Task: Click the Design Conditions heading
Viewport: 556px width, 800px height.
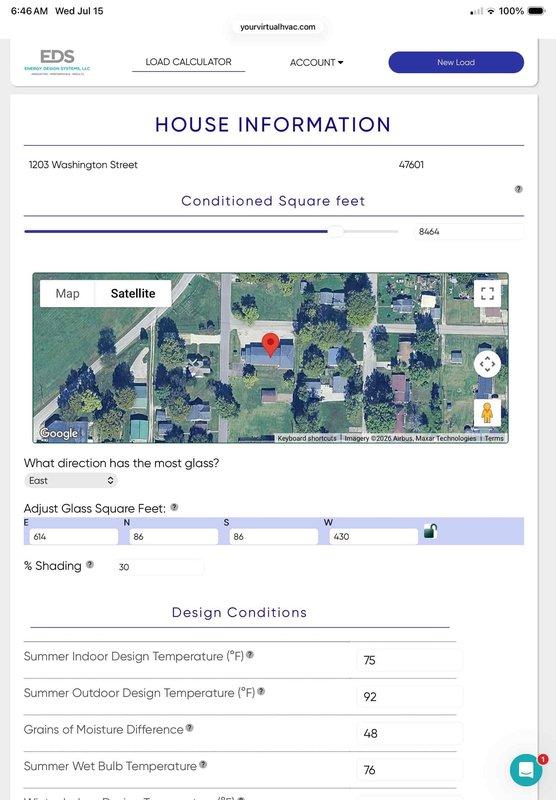Action: (x=239, y=612)
